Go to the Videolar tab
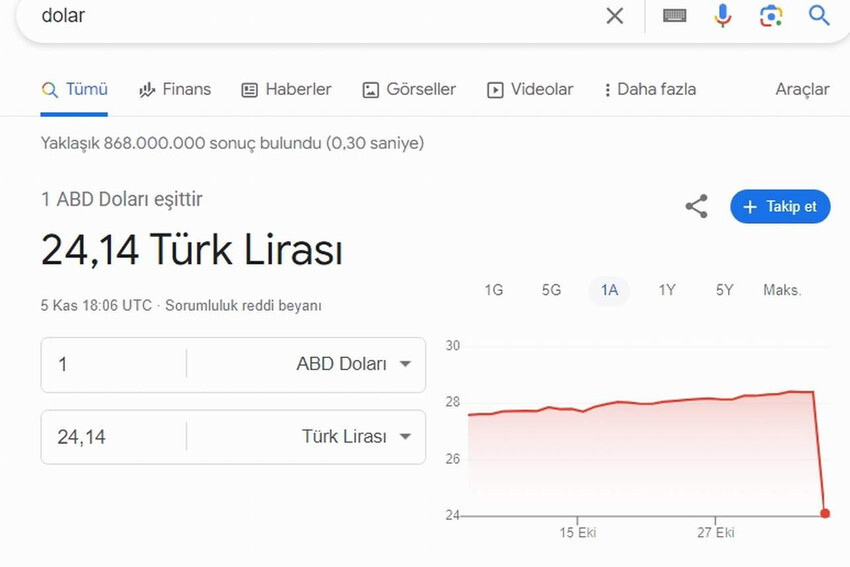Image resolution: width=850 pixels, height=567 pixels. 530,90
